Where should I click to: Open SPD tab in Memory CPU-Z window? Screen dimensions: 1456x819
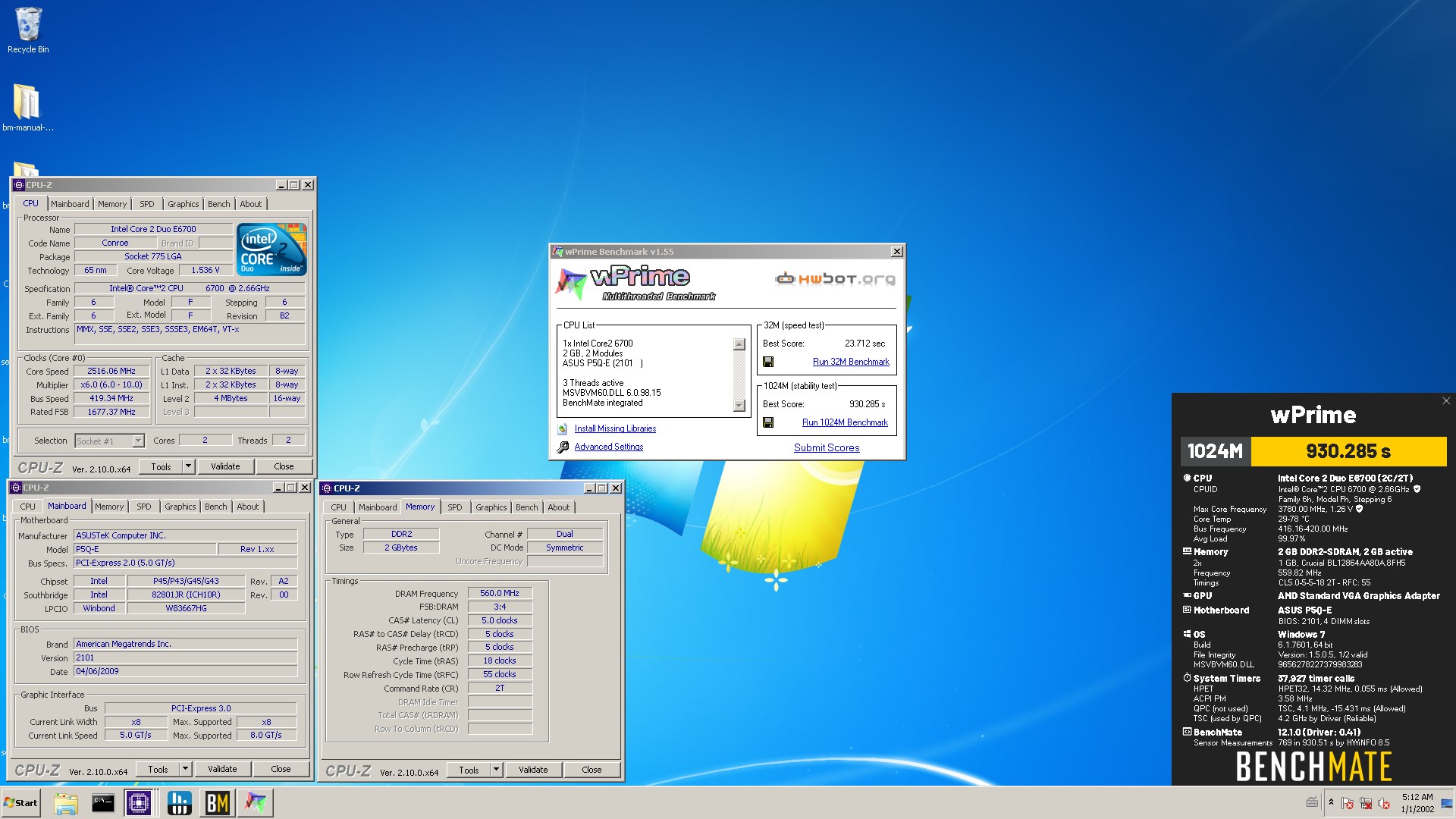click(455, 508)
